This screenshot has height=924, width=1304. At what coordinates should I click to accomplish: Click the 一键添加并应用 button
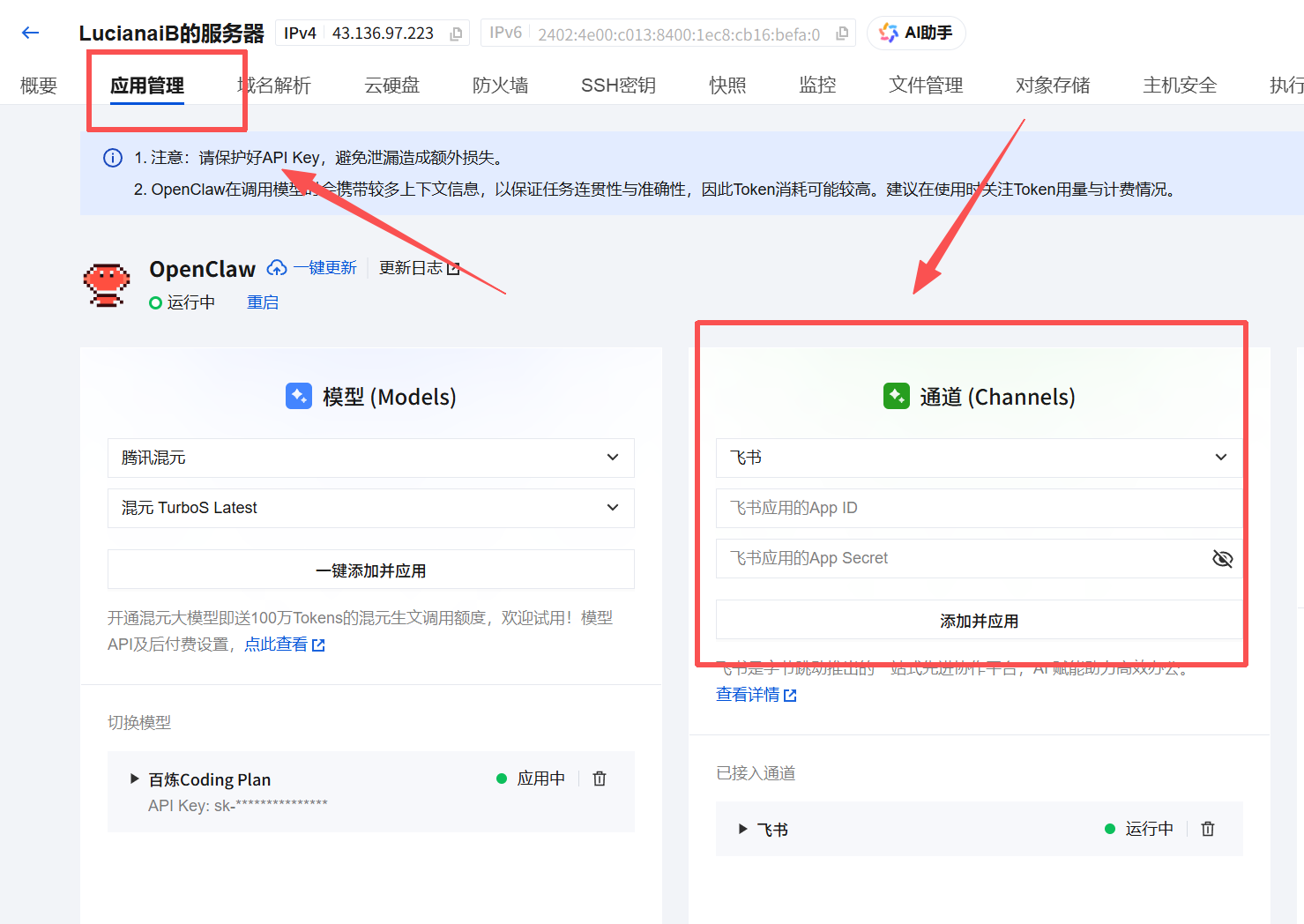click(x=370, y=570)
